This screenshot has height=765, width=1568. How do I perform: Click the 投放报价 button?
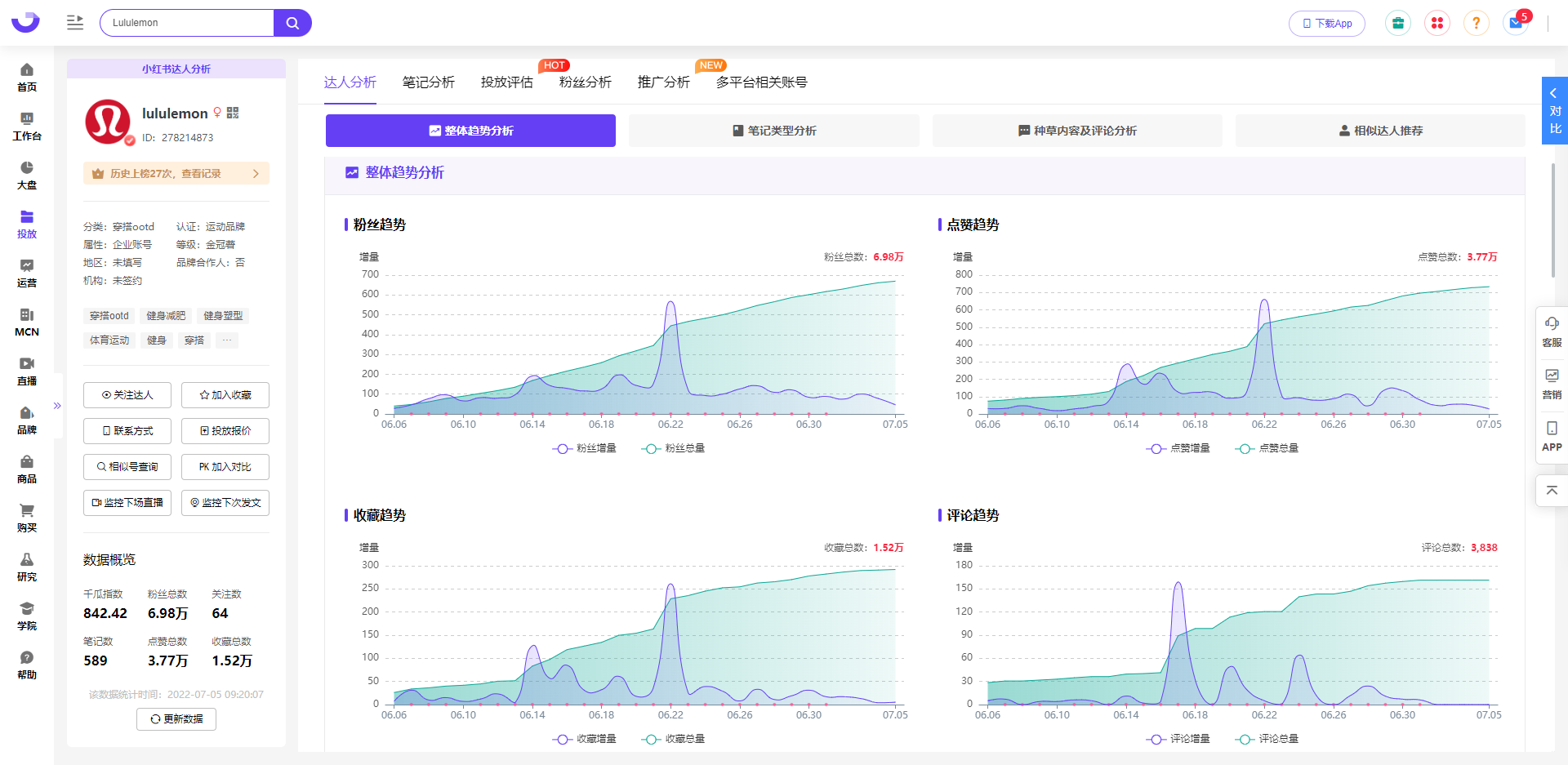point(225,431)
